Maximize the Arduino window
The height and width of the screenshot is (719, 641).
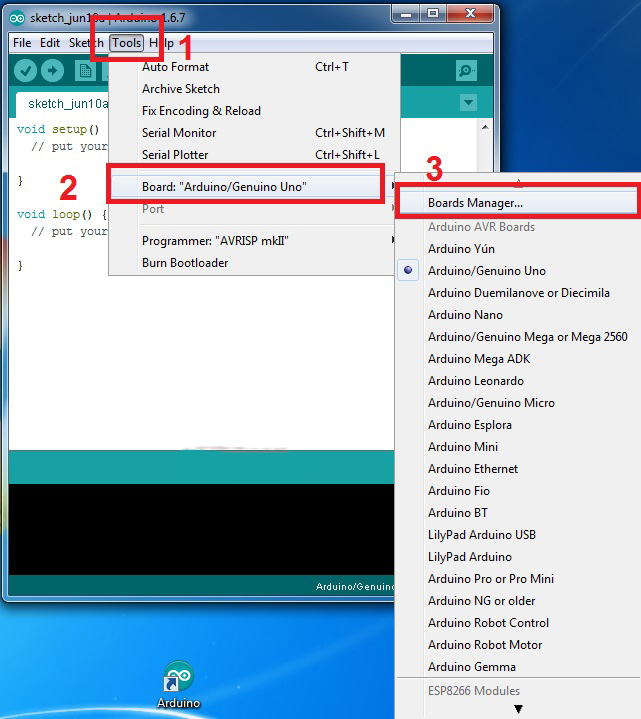tap(433, 14)
